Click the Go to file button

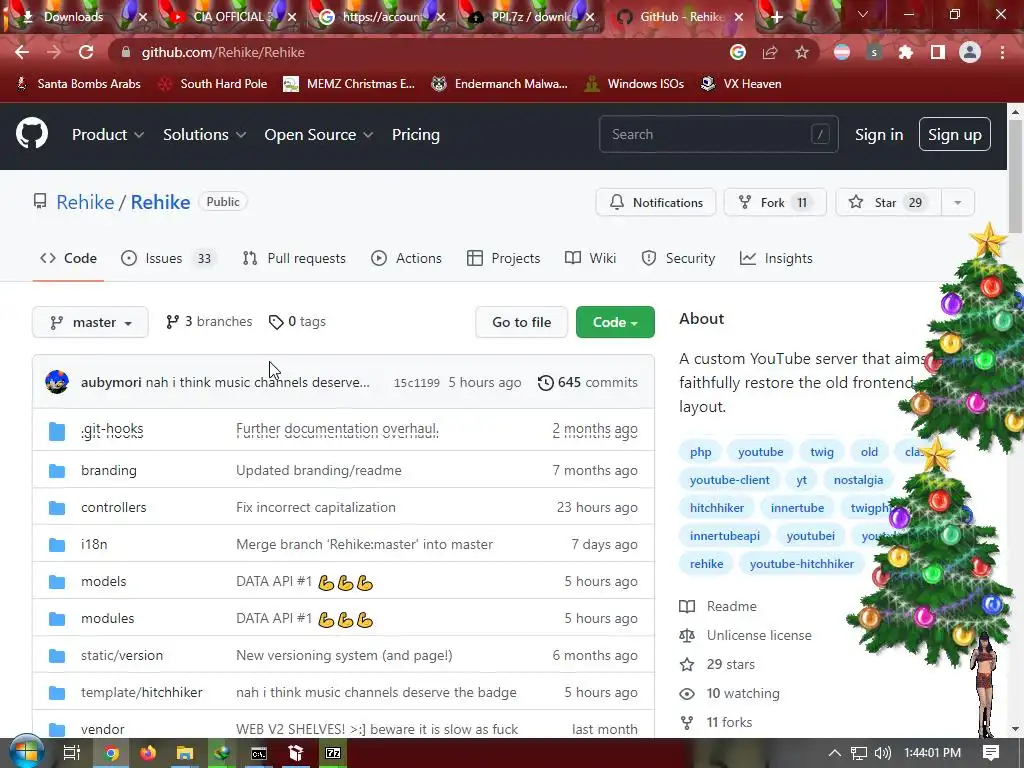coord(521,322)
